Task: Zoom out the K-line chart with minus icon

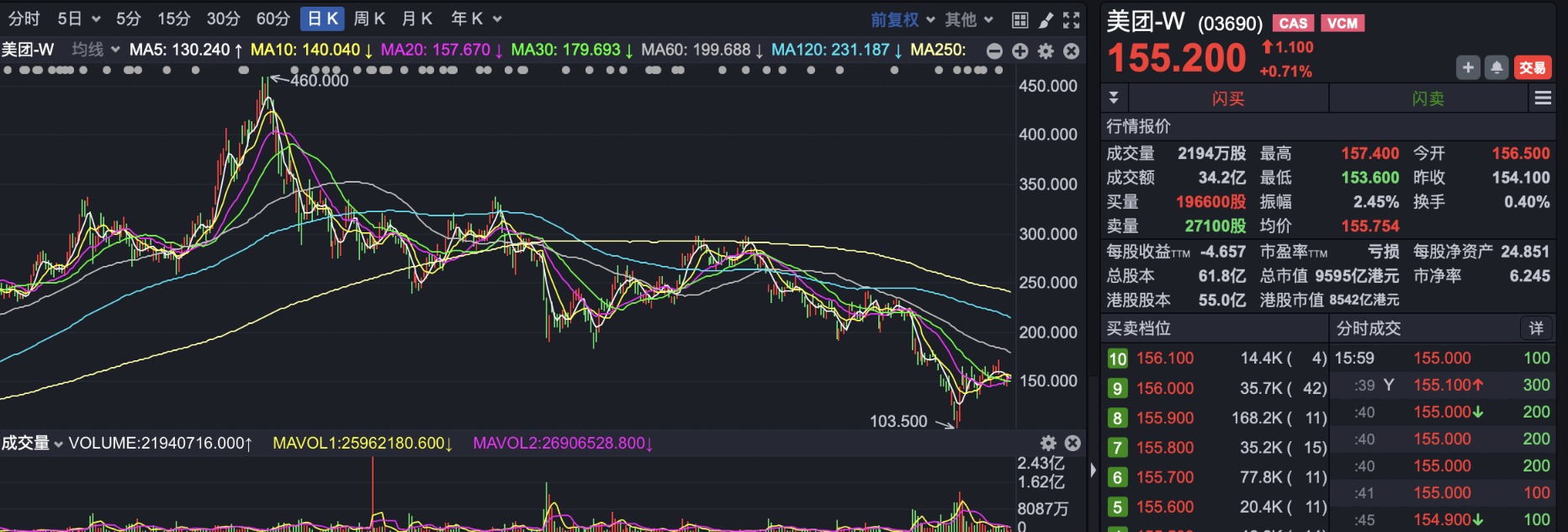Action: [x=994, y=51]
